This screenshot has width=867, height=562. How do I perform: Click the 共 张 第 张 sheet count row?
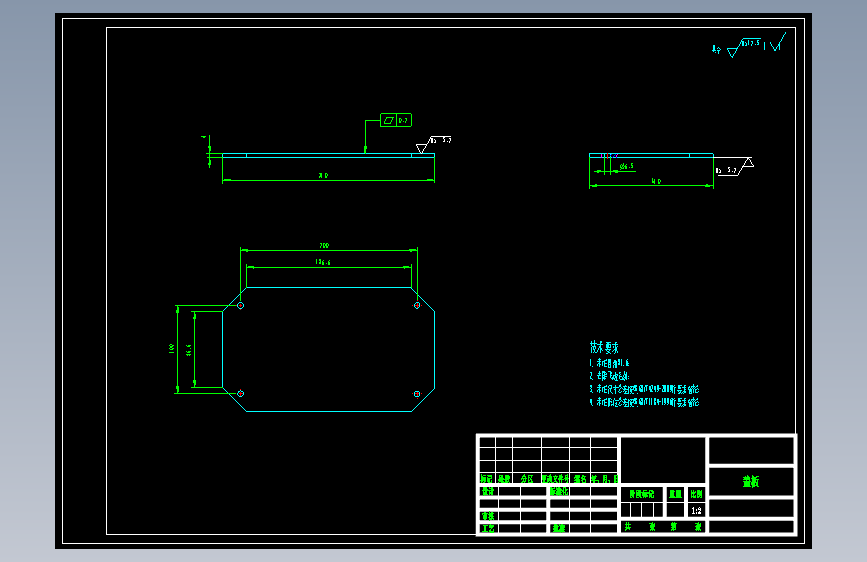662,527
